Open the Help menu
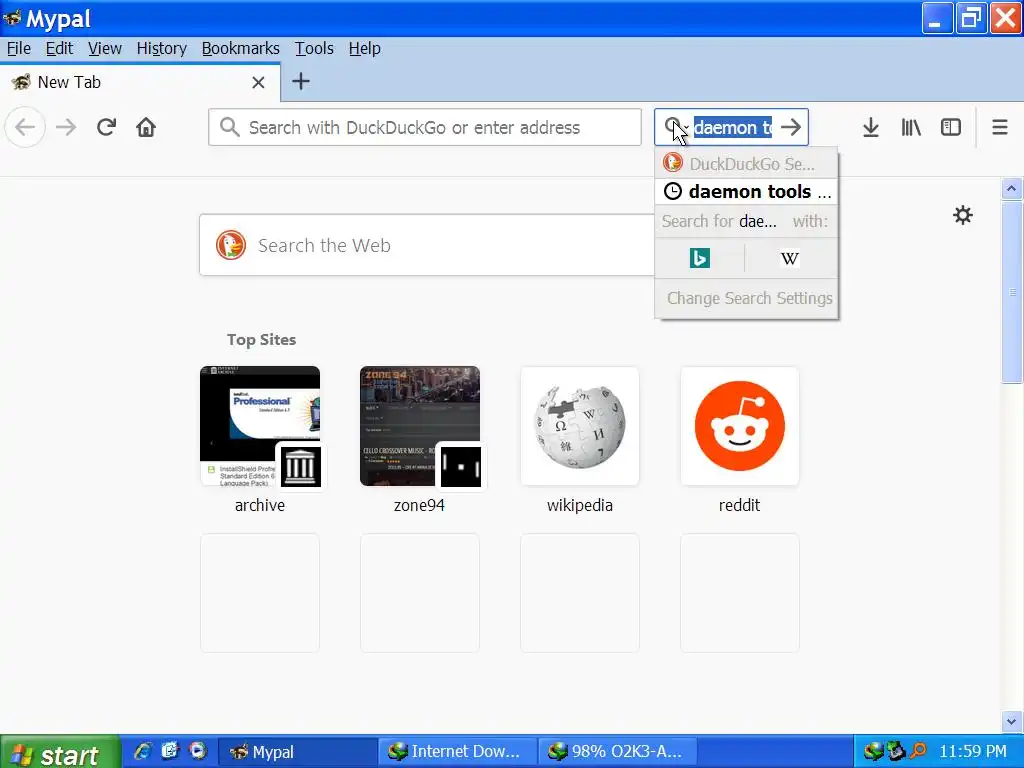 [364, 48]
